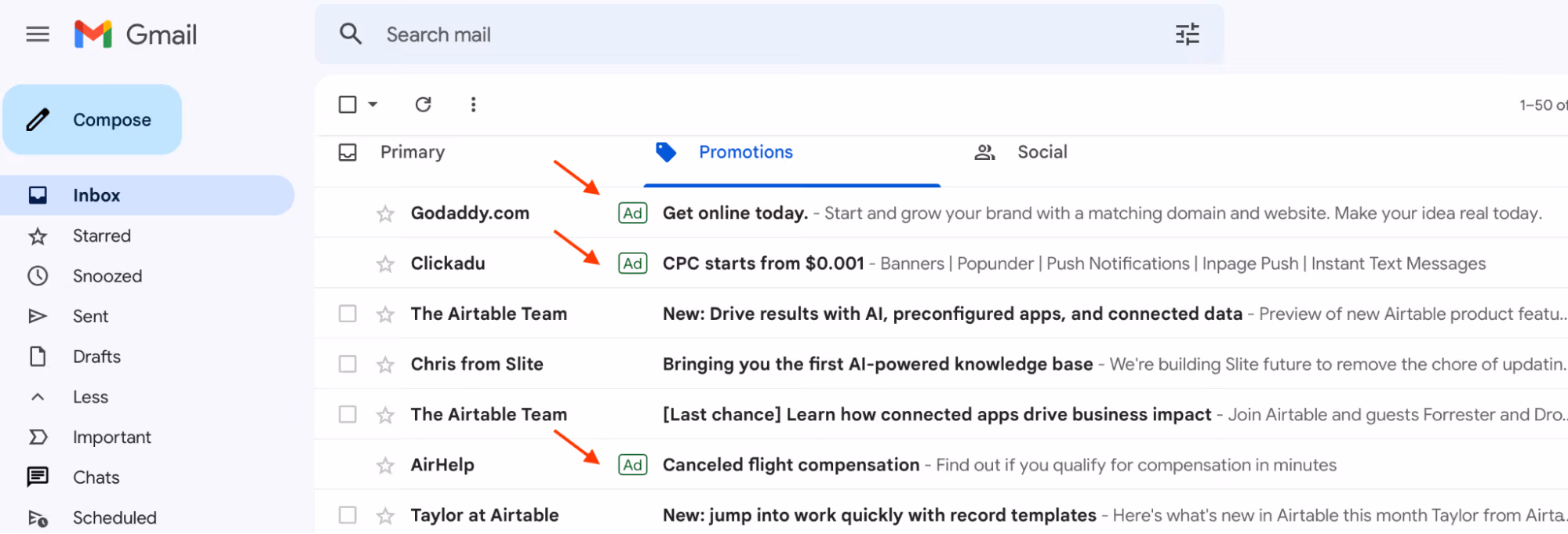This screenshot has width=1568, height=534.
Task: Open the select dropdown arrow beside checkbox
Action: 373,104
